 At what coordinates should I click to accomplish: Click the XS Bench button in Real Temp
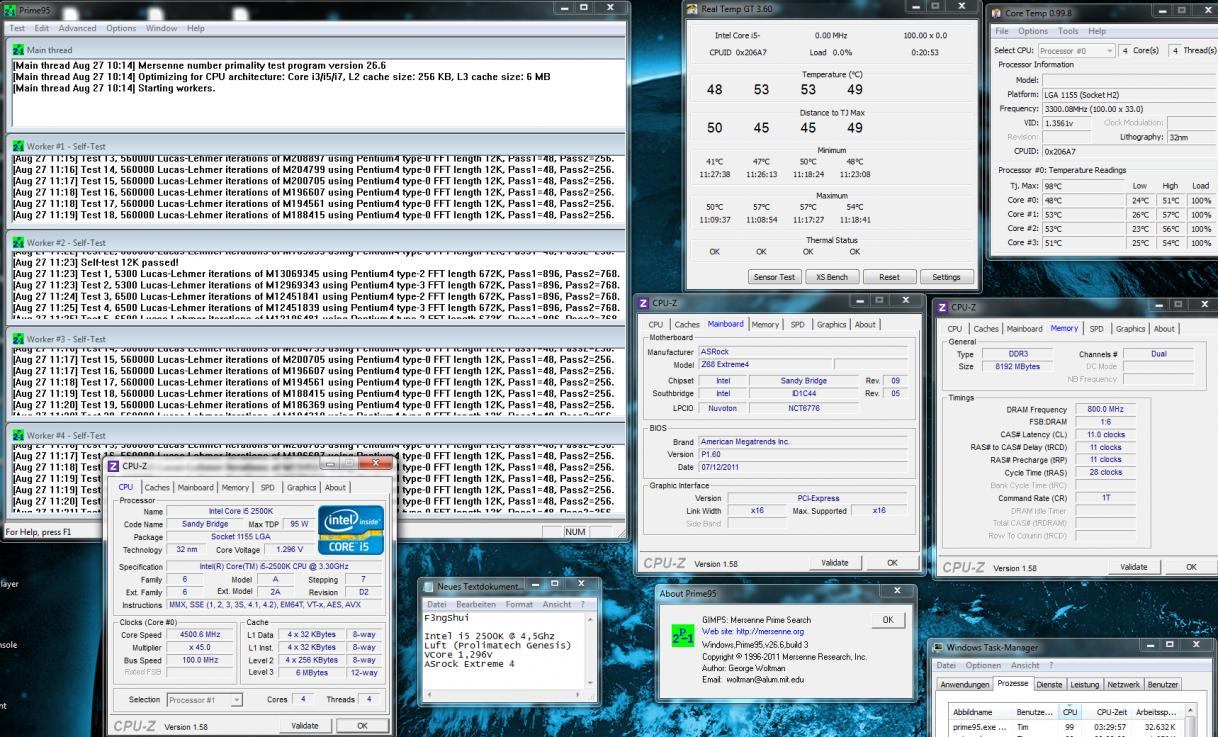pos(831,277)
